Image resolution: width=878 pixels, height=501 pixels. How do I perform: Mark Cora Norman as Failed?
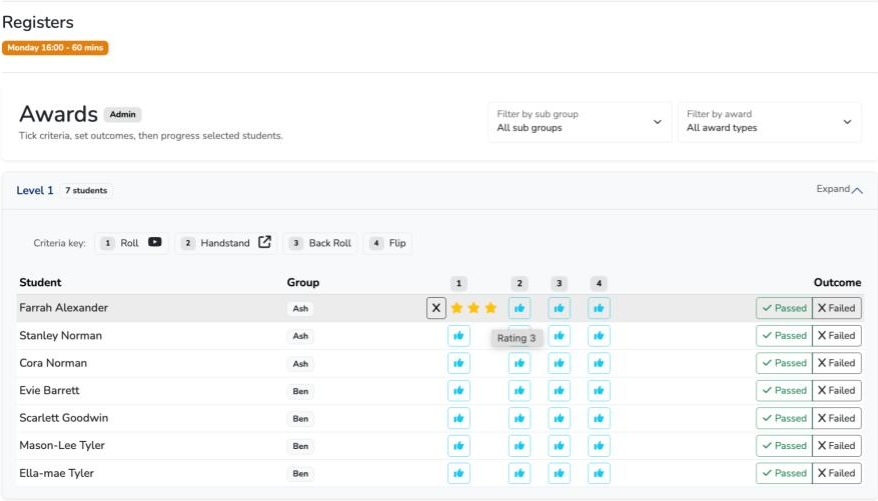click(x=836, y=363)
